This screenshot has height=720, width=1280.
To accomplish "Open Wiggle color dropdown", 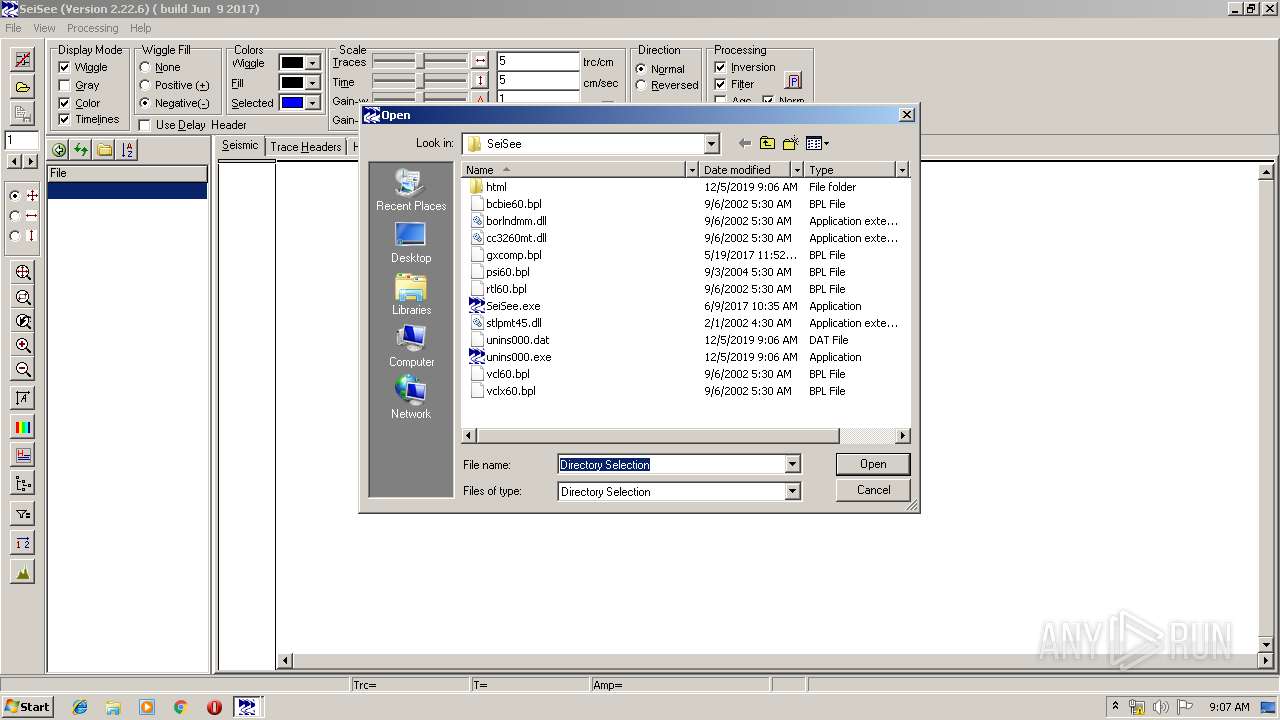I will (313, 62).
